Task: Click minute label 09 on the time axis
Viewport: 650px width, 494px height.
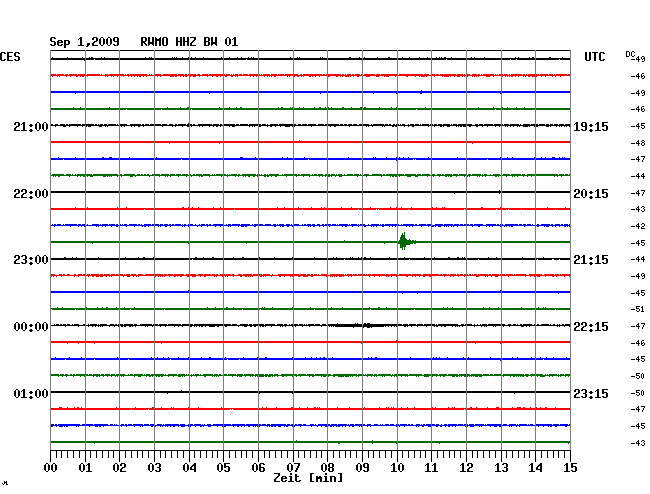Action: click(x=362, y=468)
